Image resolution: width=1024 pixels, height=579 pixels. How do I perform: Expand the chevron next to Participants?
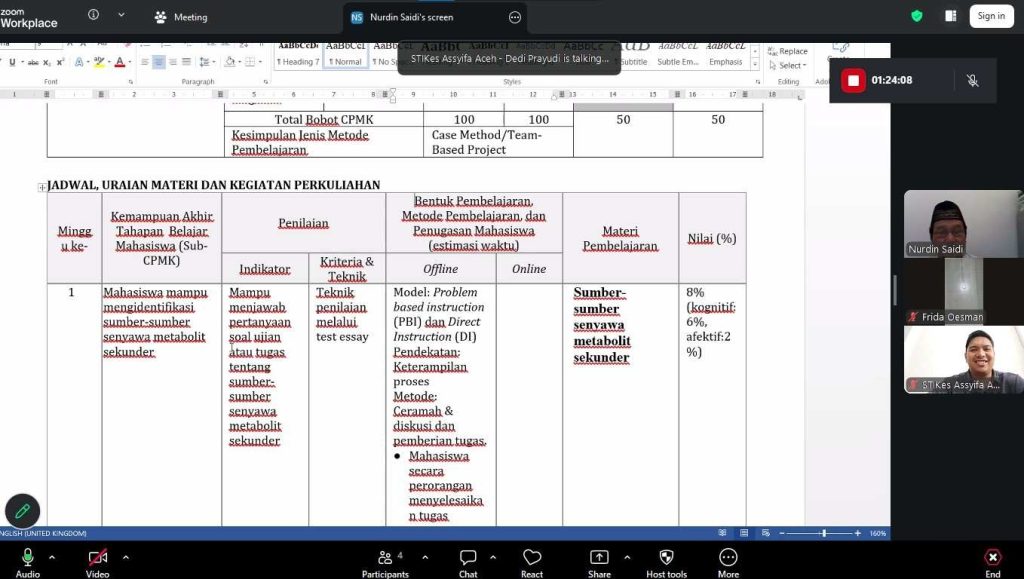click(425, 557)
